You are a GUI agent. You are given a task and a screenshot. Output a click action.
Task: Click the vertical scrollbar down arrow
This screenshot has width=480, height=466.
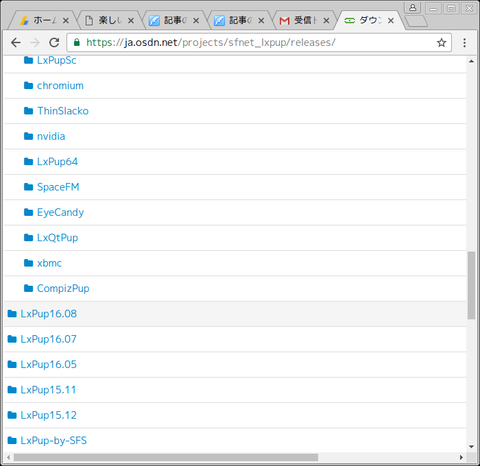tap(471, 447)
